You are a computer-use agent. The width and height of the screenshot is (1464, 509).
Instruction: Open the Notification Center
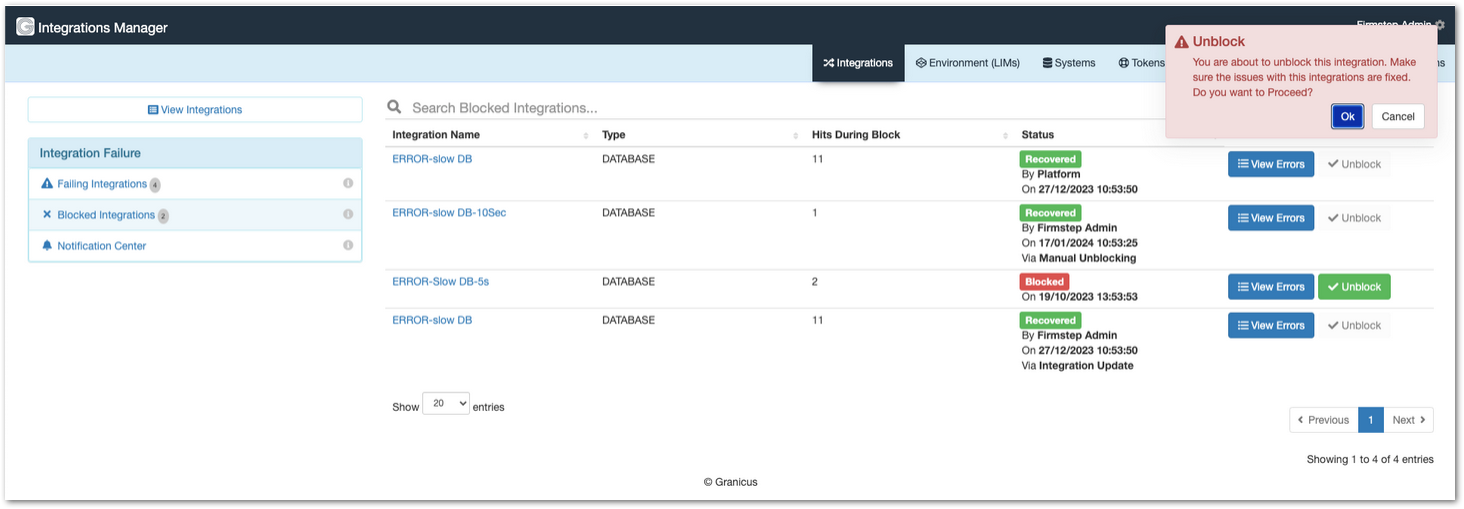[x=102, y=246]
